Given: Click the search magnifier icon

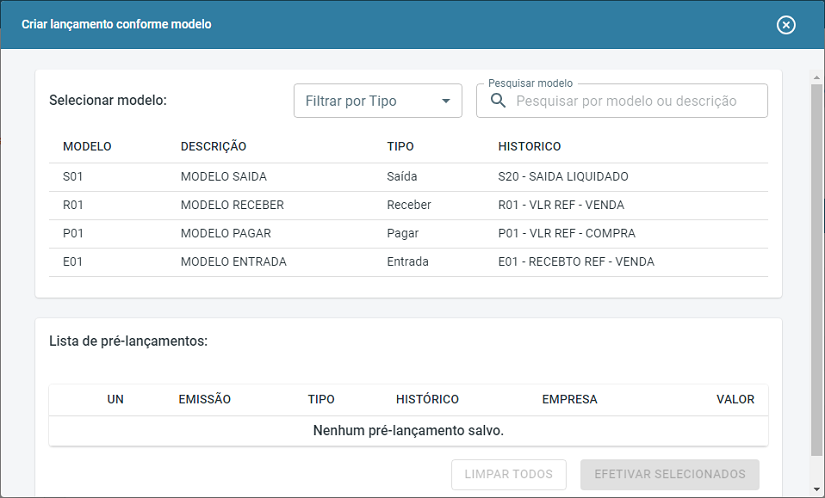Looking at the screenshot, I should 498,101.
